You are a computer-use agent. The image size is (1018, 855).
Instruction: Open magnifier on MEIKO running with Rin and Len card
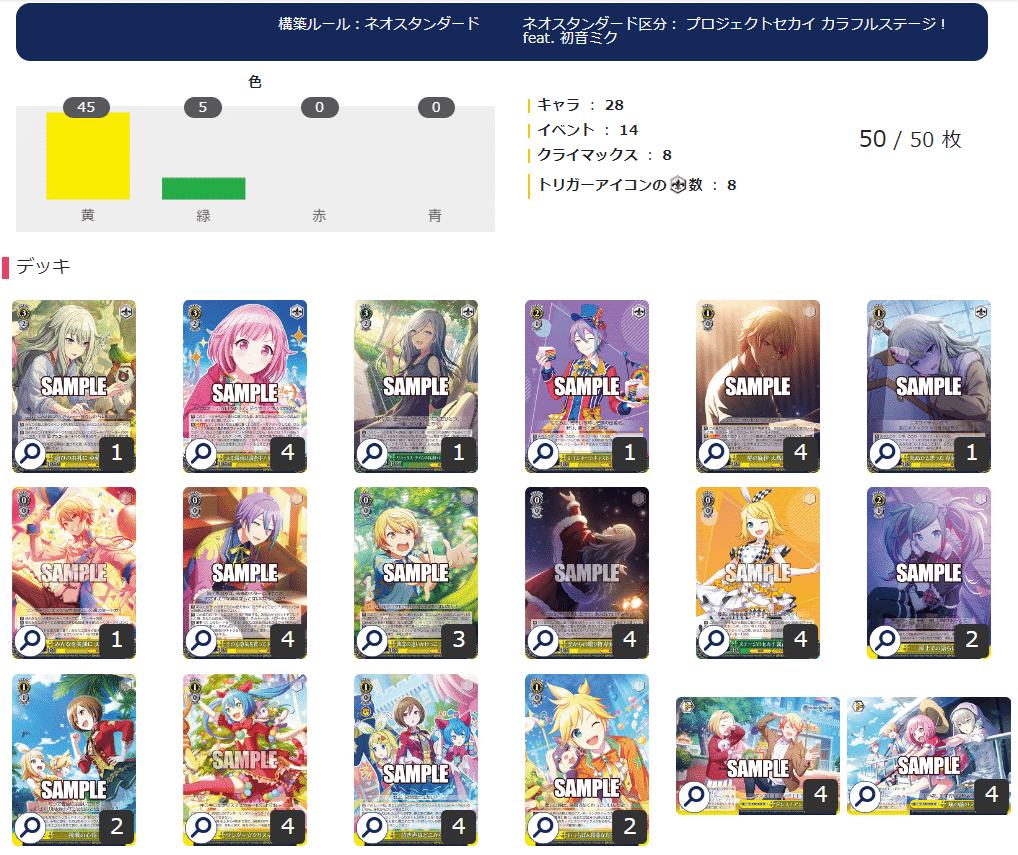[x=30, y=828]
